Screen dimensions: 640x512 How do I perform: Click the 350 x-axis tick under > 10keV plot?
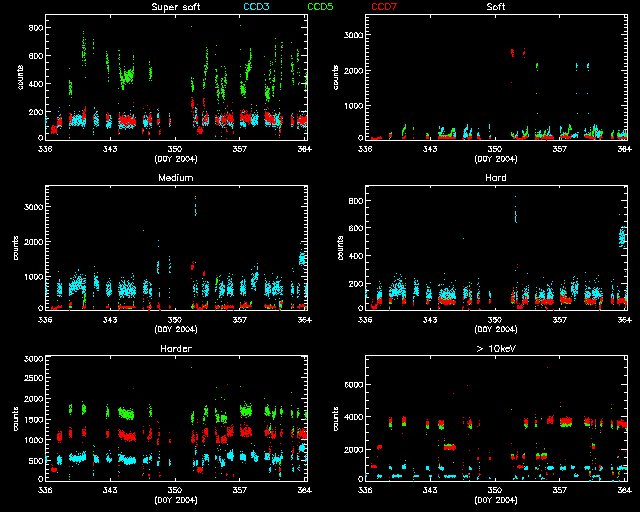tap(495, 490)
